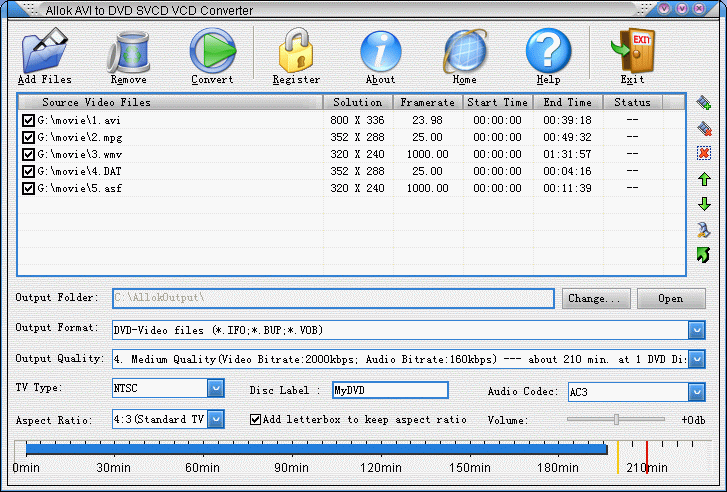Click the Home globe icon
Image resolution: width=727 pixels, height=492 pixels.
[464, 49]
